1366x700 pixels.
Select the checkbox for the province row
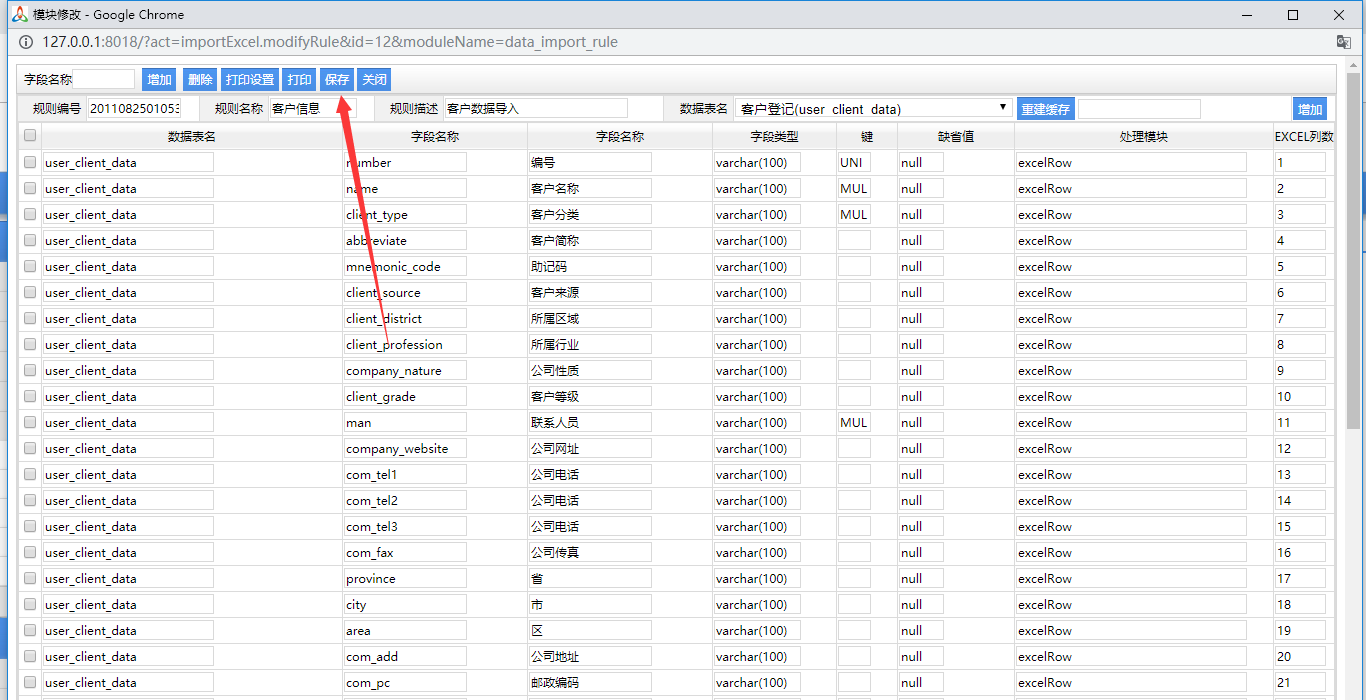(30, 578)
